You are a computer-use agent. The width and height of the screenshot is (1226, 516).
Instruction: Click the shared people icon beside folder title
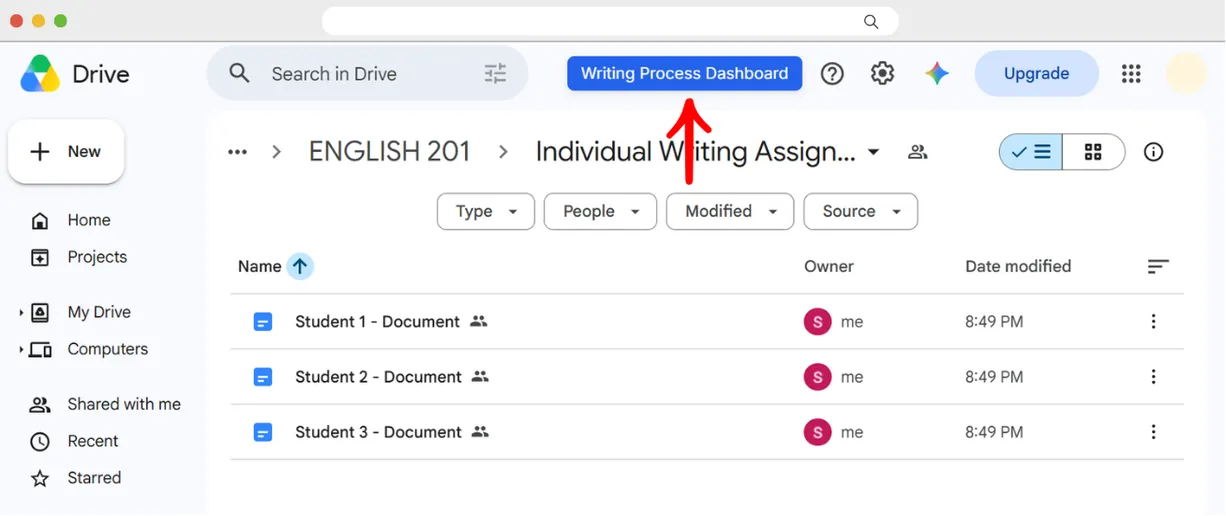(x=917, y=152)
